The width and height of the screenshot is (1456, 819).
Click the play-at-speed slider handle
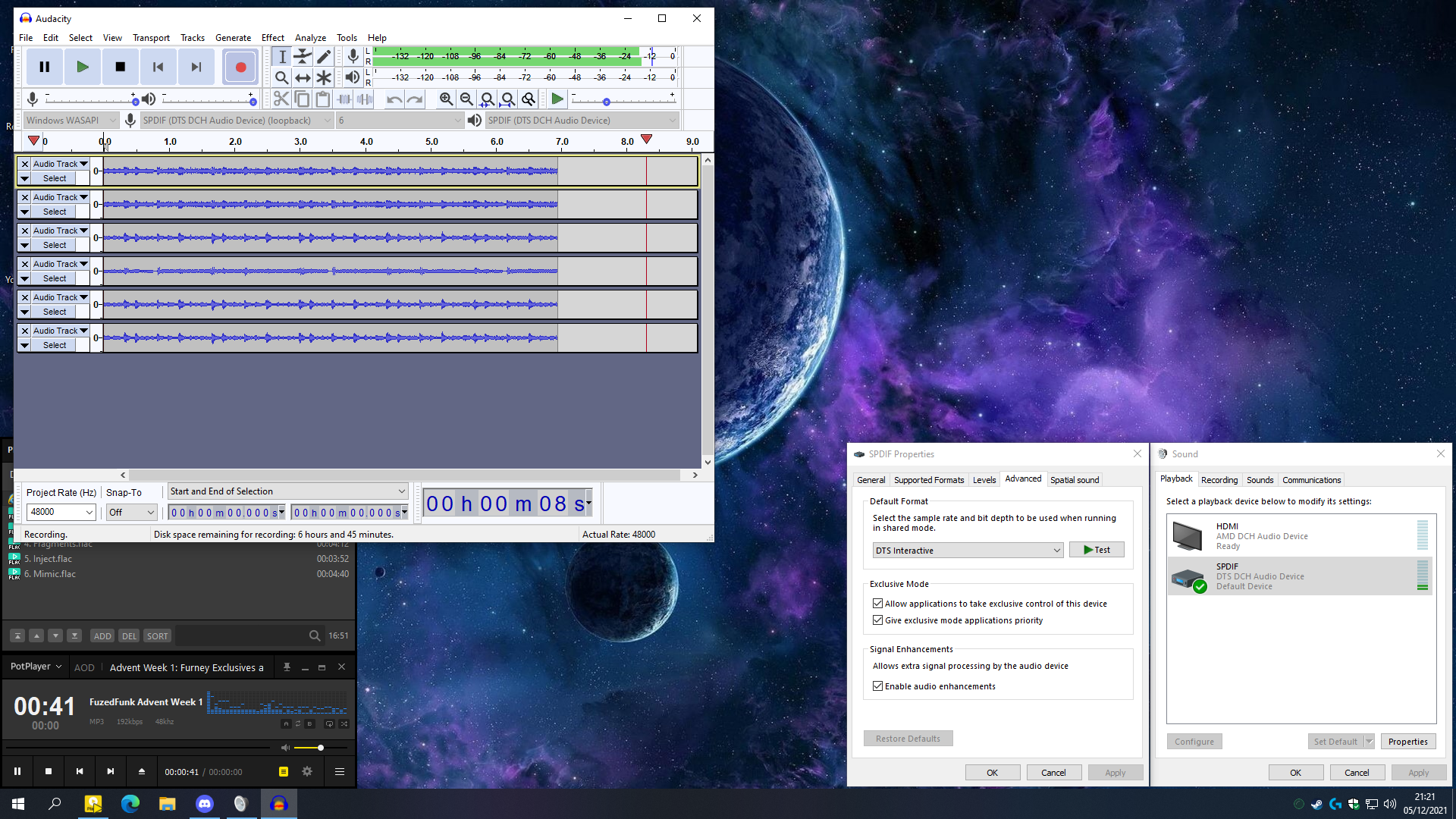click(607, 102)
